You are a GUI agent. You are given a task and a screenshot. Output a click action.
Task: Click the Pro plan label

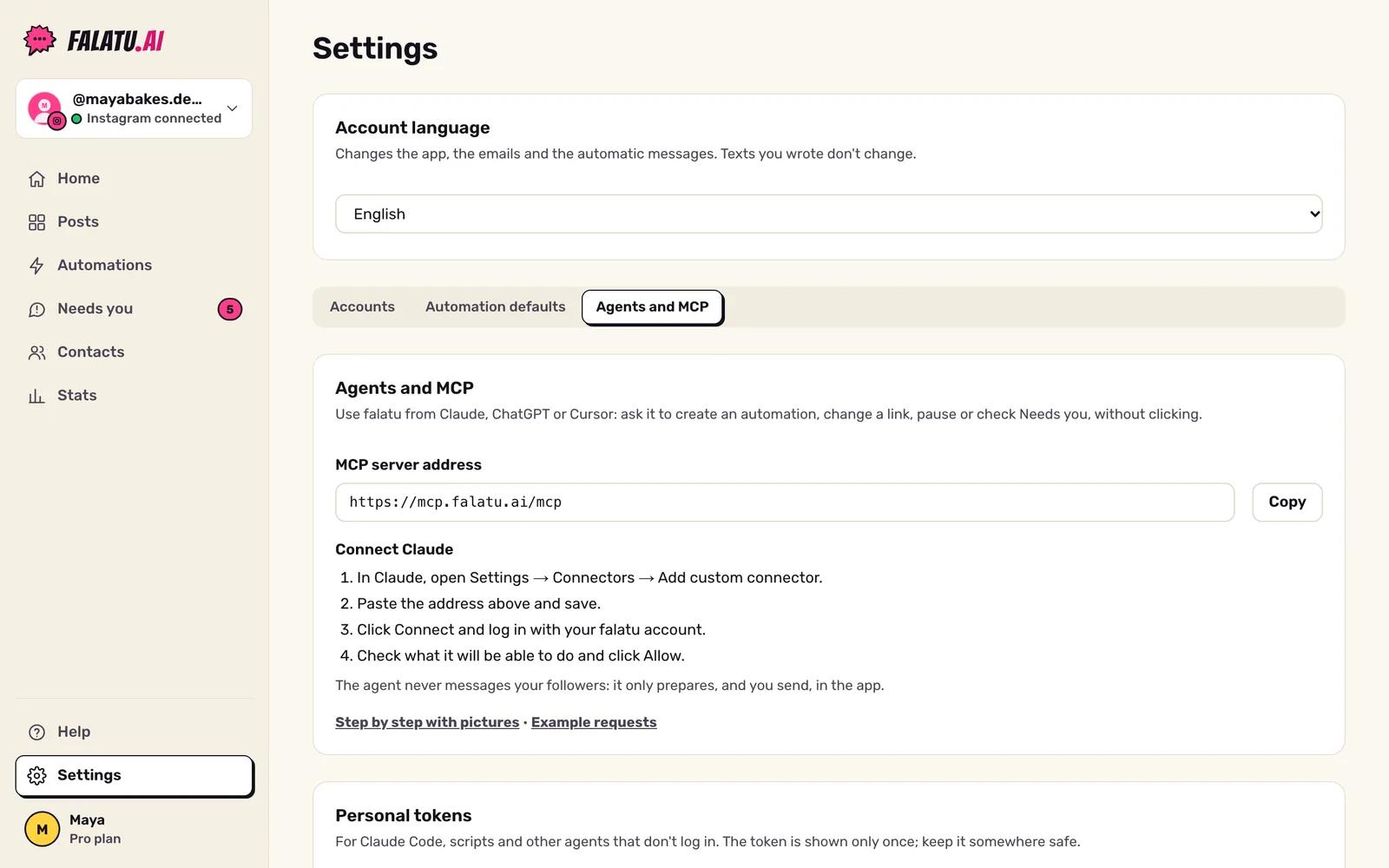pyautogui.click(x=95, y=838)
